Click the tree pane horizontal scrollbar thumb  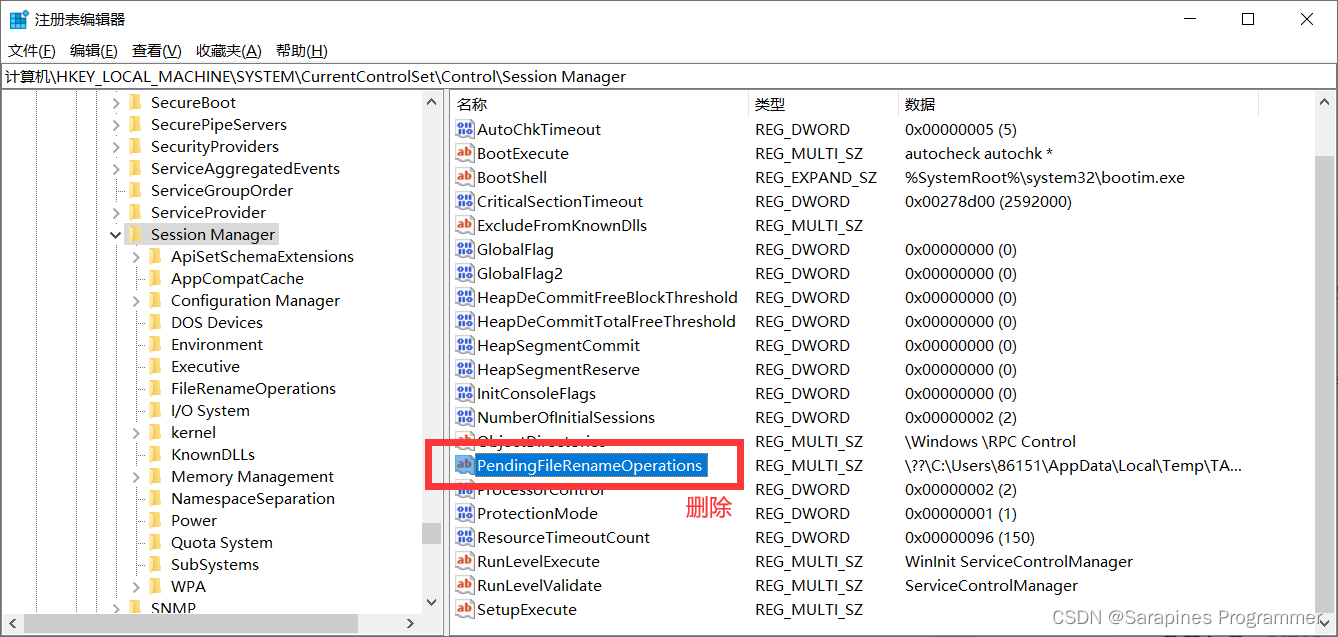(190, 623)
